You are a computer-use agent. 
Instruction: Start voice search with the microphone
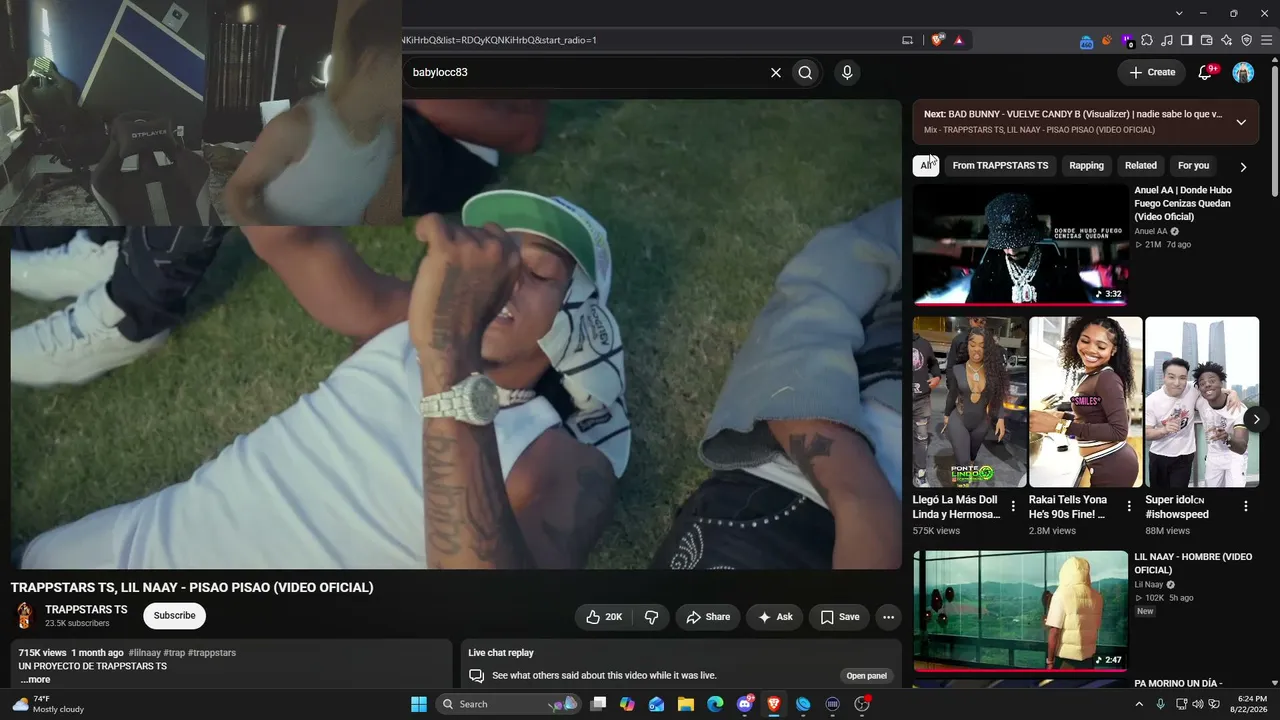tap(847, 72)
